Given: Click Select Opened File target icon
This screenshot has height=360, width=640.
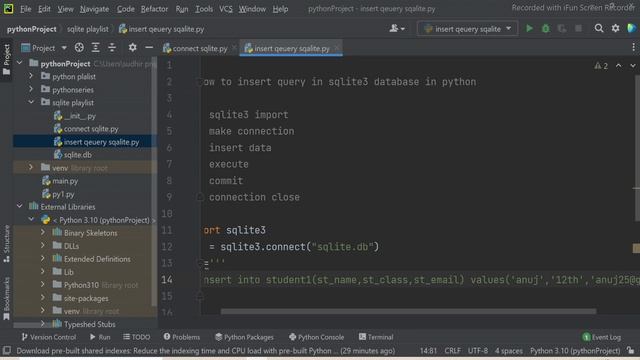Looking at the screenshot, I should coord(79,48).
